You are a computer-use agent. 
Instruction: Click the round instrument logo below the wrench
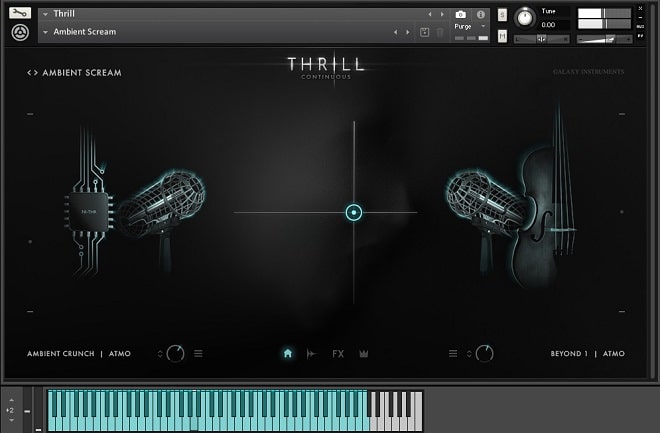click(x=20, y=32)
